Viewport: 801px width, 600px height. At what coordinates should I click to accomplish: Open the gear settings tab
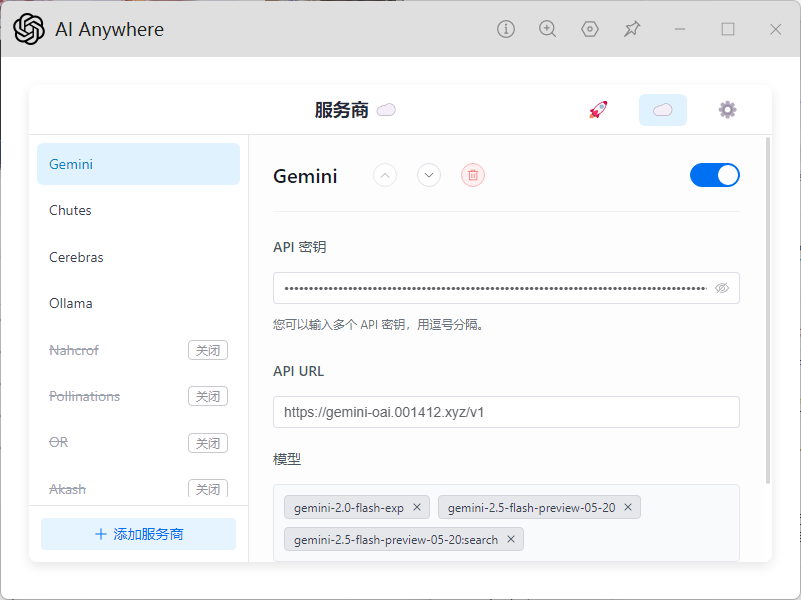pyautogui.click(x=727, y=110)
